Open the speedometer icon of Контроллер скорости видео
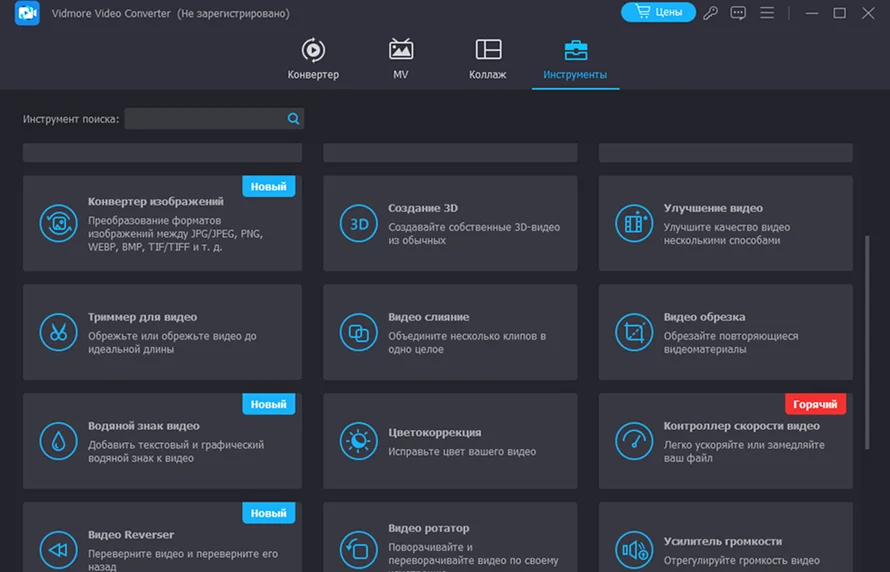890x572 pixels. click(x=634, y=441)
